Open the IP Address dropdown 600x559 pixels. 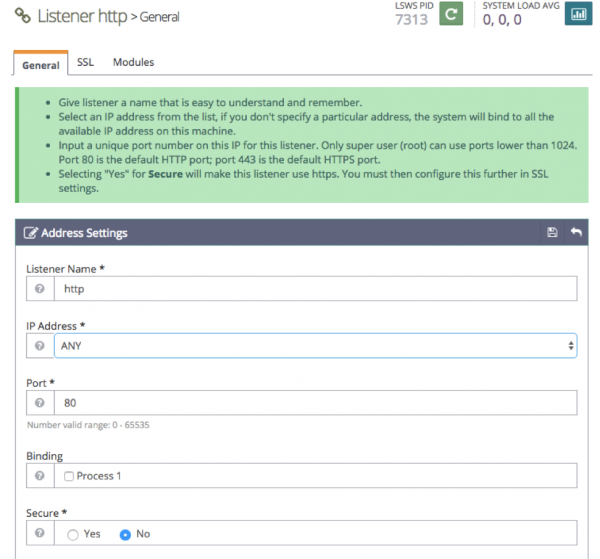pos(314,345)
